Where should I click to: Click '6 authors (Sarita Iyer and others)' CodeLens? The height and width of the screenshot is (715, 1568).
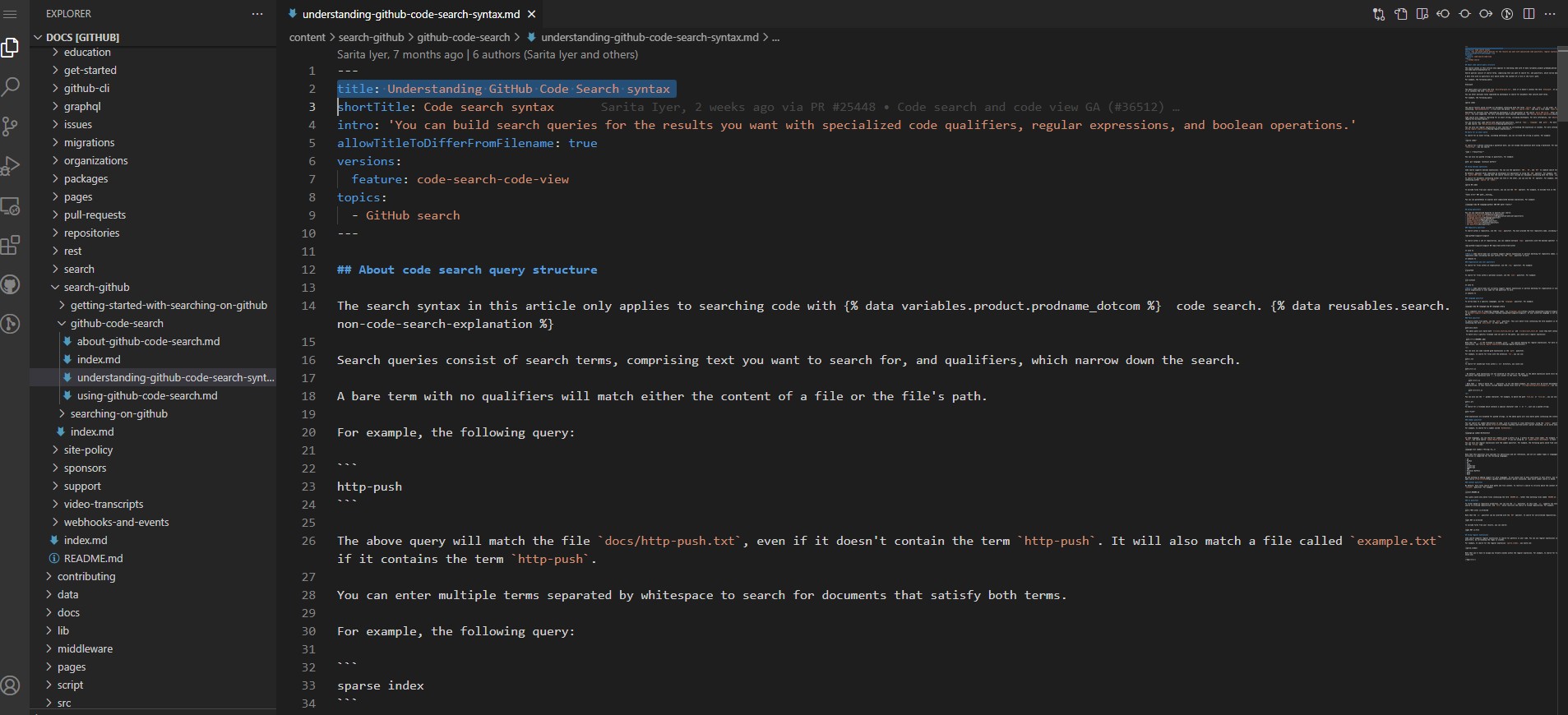[555, 54]
